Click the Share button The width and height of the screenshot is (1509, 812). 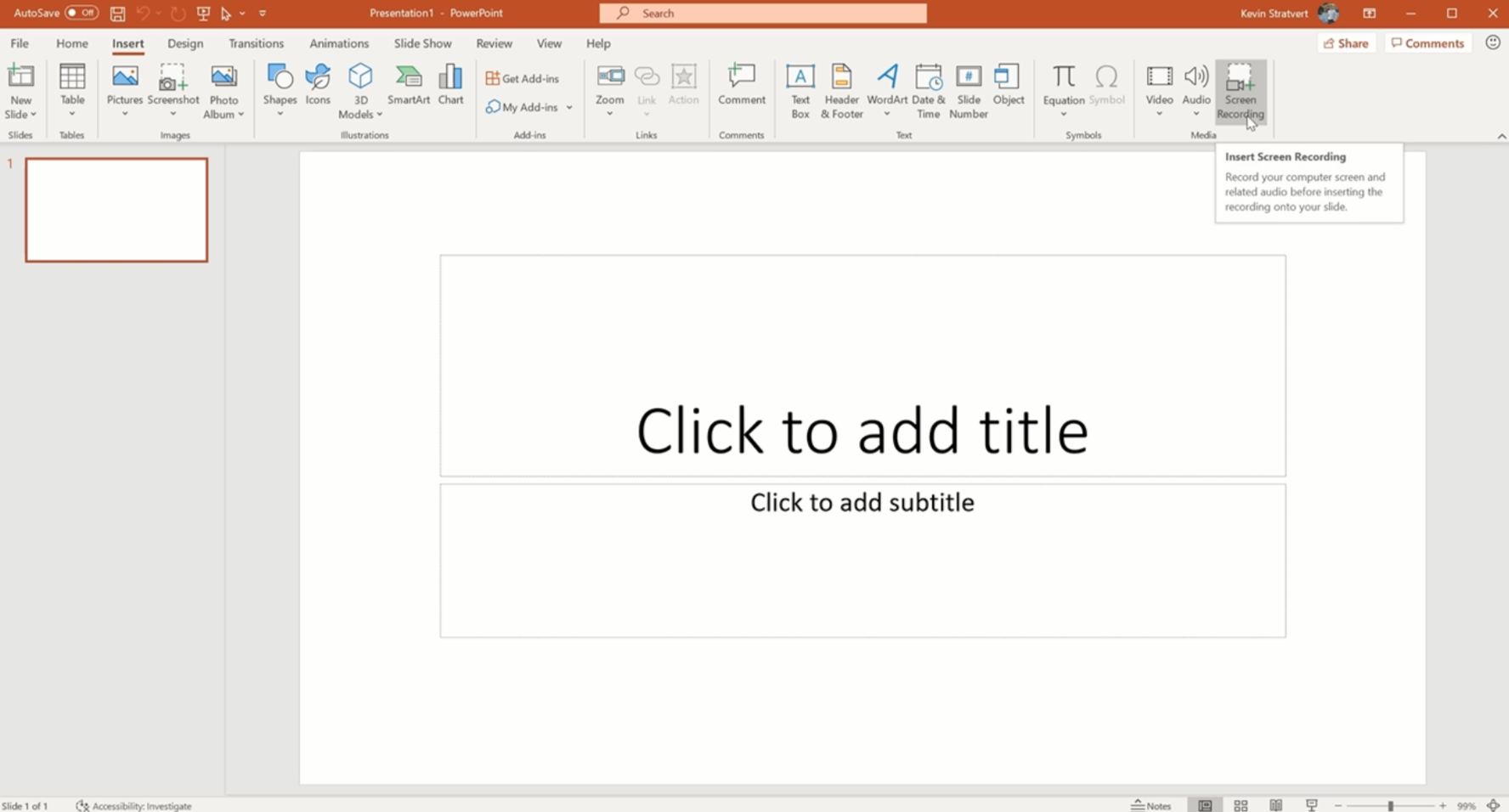(x=1346, y=42)
